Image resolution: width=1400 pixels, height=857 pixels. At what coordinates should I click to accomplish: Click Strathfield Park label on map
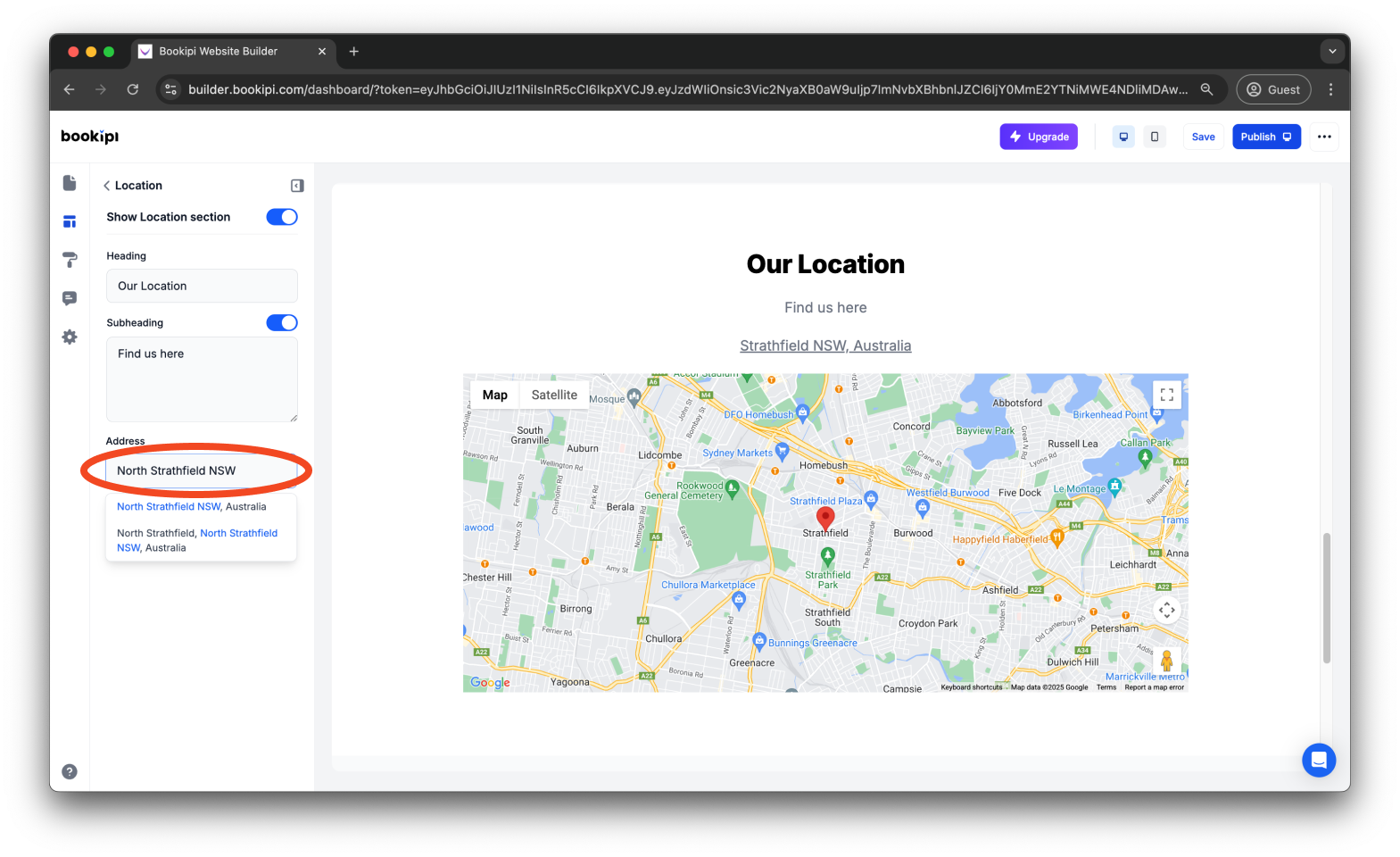[828, 579]
